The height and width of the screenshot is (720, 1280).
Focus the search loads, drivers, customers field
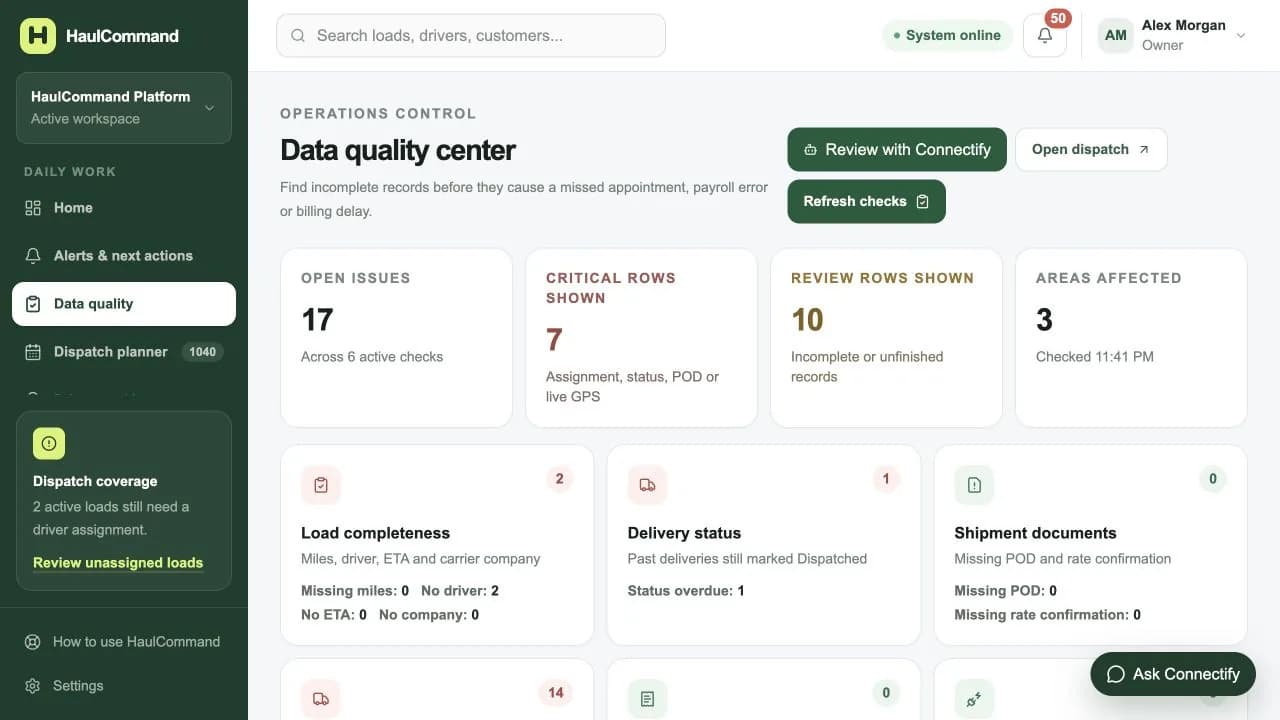click(471, 36)
